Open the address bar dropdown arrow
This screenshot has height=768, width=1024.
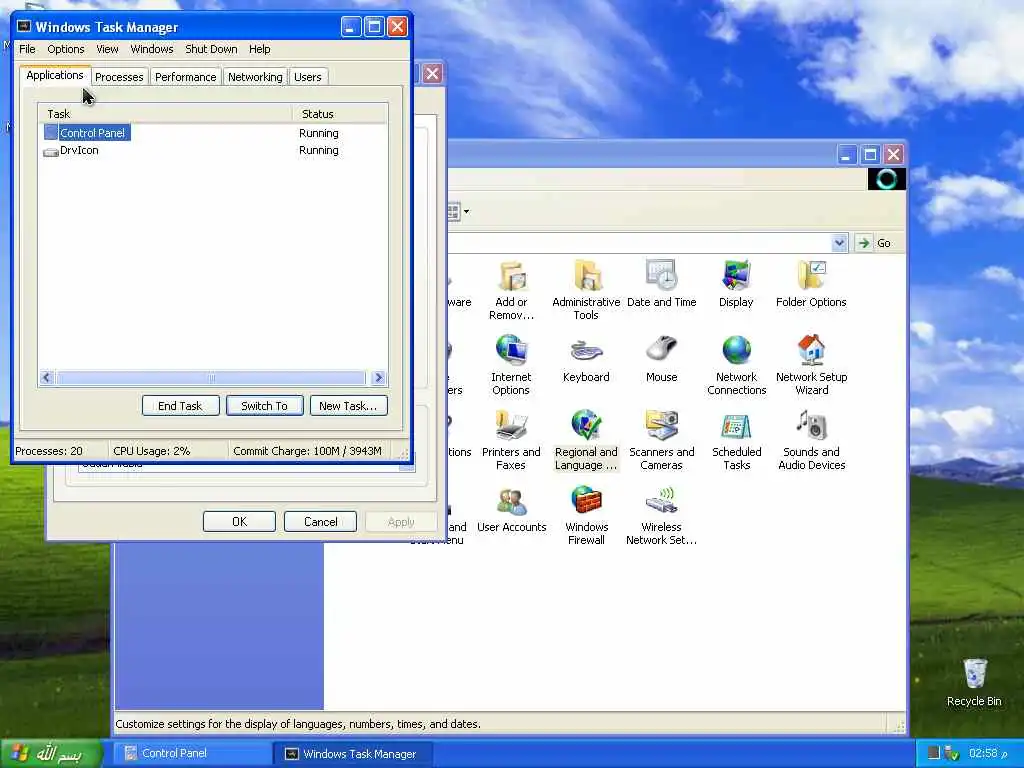tap(839, 243)
